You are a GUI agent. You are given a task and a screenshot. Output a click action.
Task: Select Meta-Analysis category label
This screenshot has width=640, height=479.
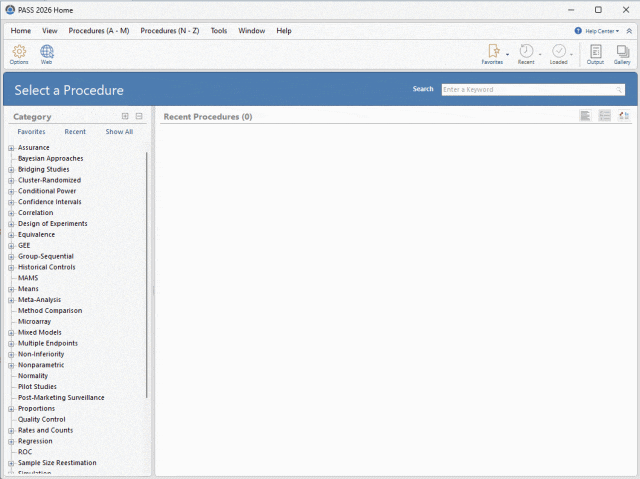(x=39, y=300)
